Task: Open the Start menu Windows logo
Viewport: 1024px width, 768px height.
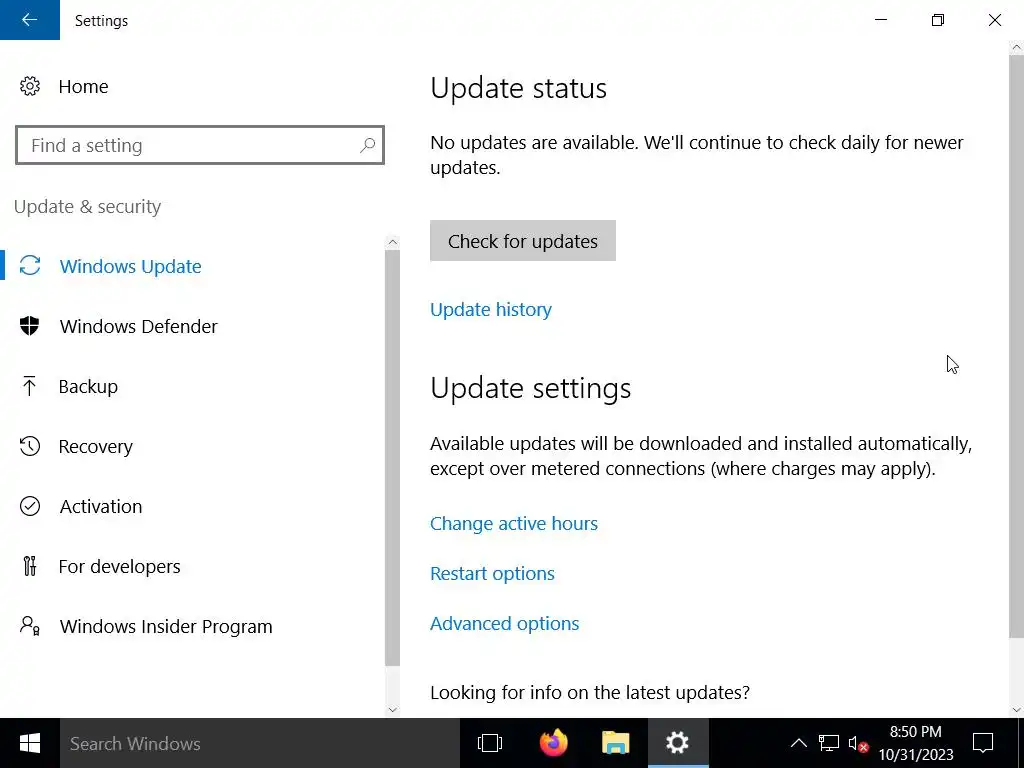Action: pyautogui.click(x=29, y=743)
